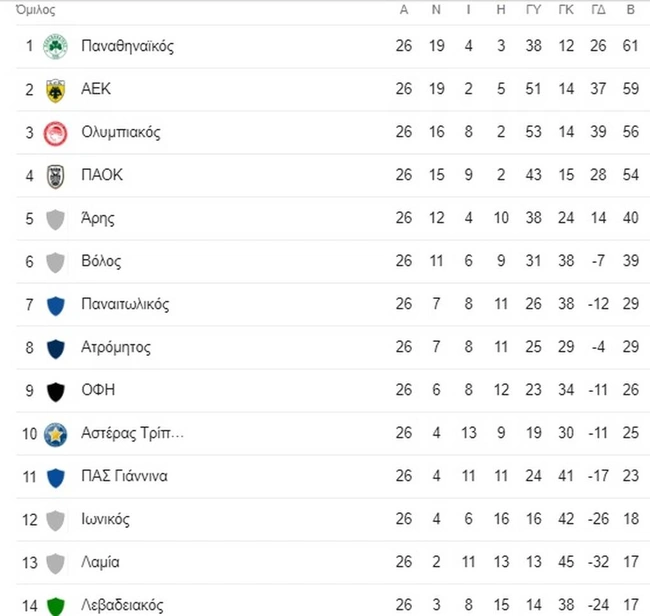Select the Ιωνικός team name
This screenshot has width=650, height=616.
105,519
